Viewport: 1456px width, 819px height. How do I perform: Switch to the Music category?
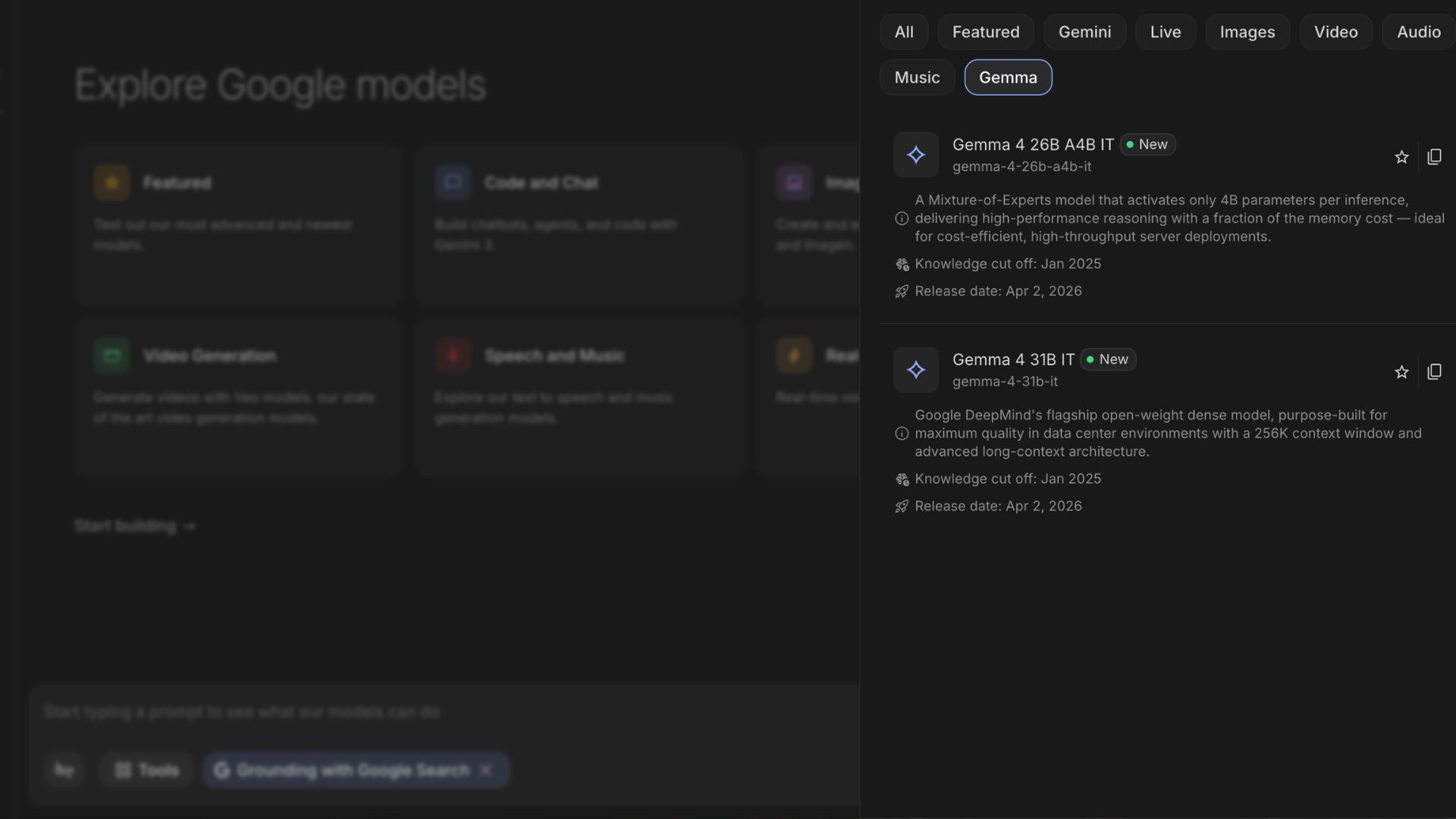point(916,77)
